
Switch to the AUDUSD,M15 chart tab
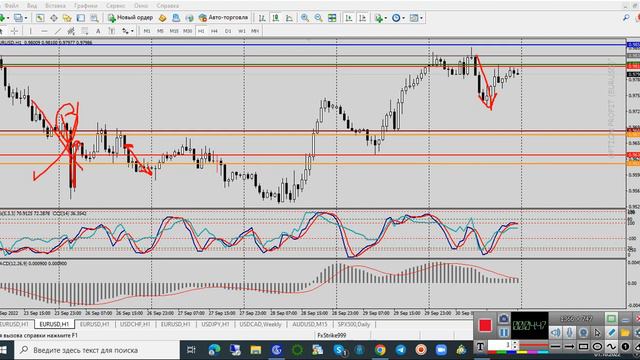coord(310,324)
